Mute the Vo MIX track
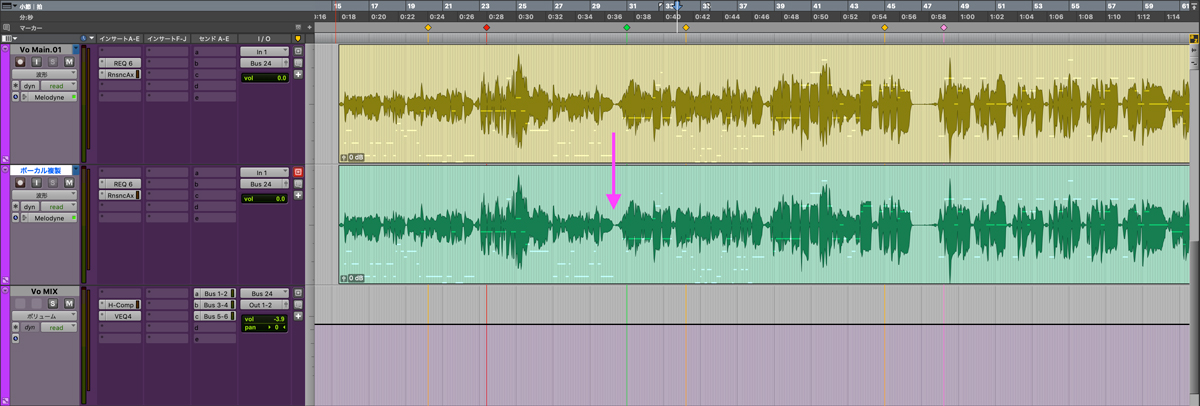Screen dimensions: 1200x406 pyautogui.click(x=69, y=303)
